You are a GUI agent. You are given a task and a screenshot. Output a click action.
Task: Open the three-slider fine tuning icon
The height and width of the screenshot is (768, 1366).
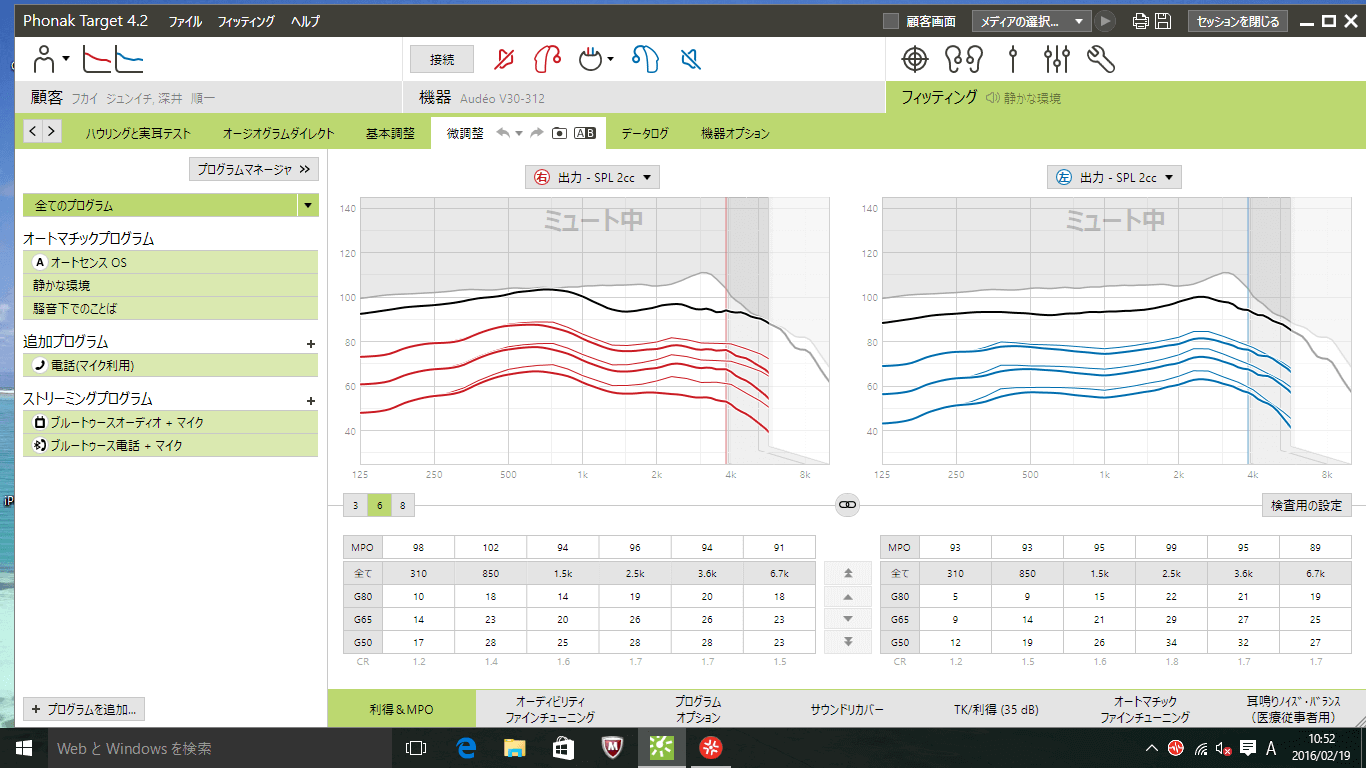(1056, 60)
